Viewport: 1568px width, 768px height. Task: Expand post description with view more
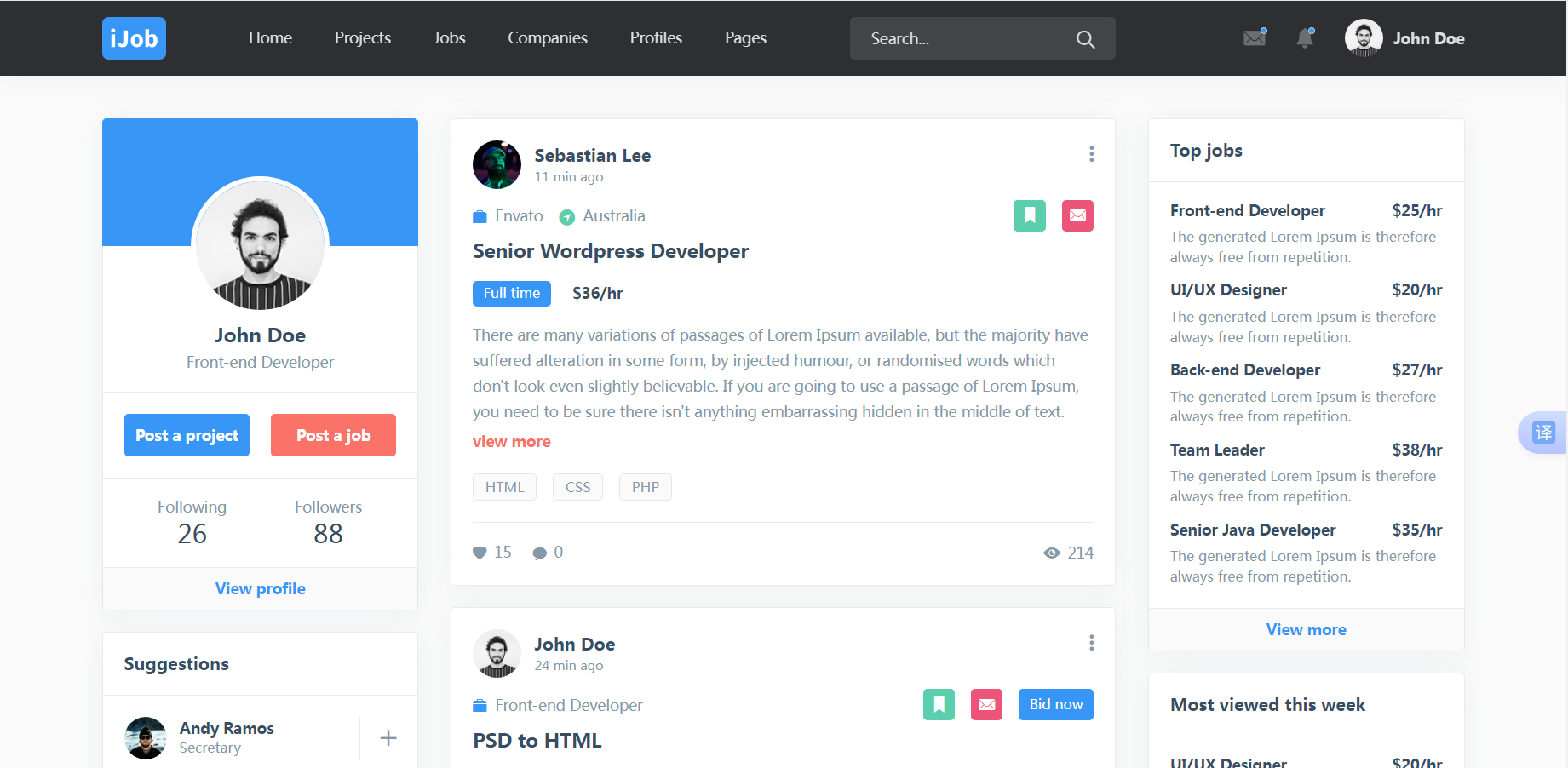coord(511,441)
